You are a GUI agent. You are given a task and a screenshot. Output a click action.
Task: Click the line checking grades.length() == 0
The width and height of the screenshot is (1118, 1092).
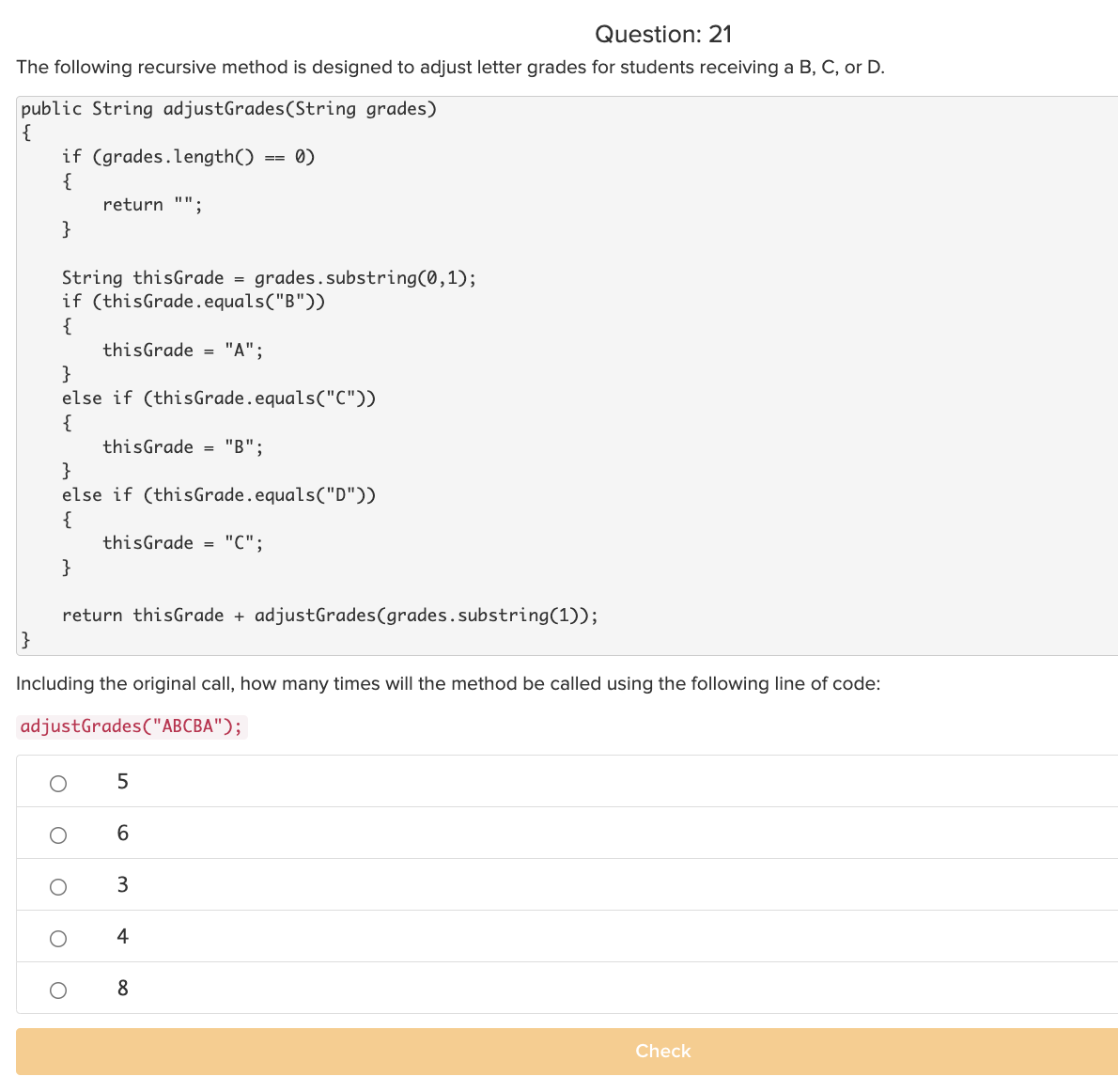coord(188,156)
